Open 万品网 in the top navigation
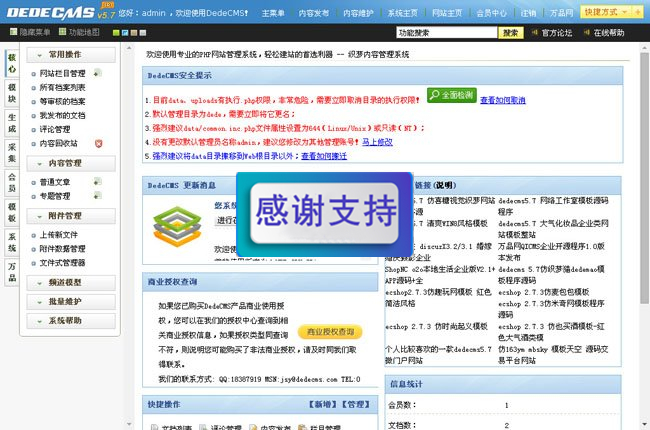The image size is (650, 430). [x=561, y=13]
